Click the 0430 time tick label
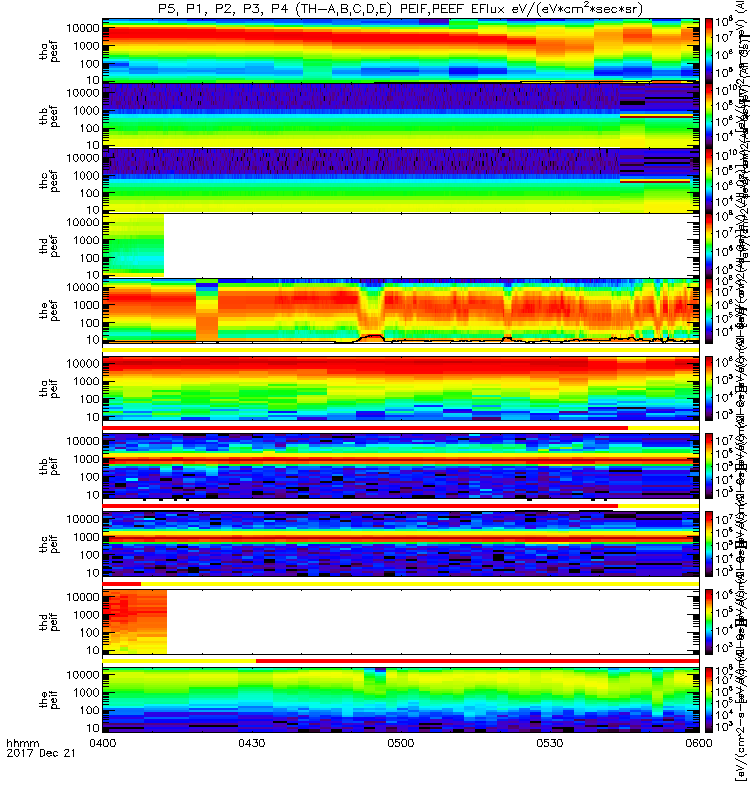This screenshot has width=750, height=800. coord(252,743)
